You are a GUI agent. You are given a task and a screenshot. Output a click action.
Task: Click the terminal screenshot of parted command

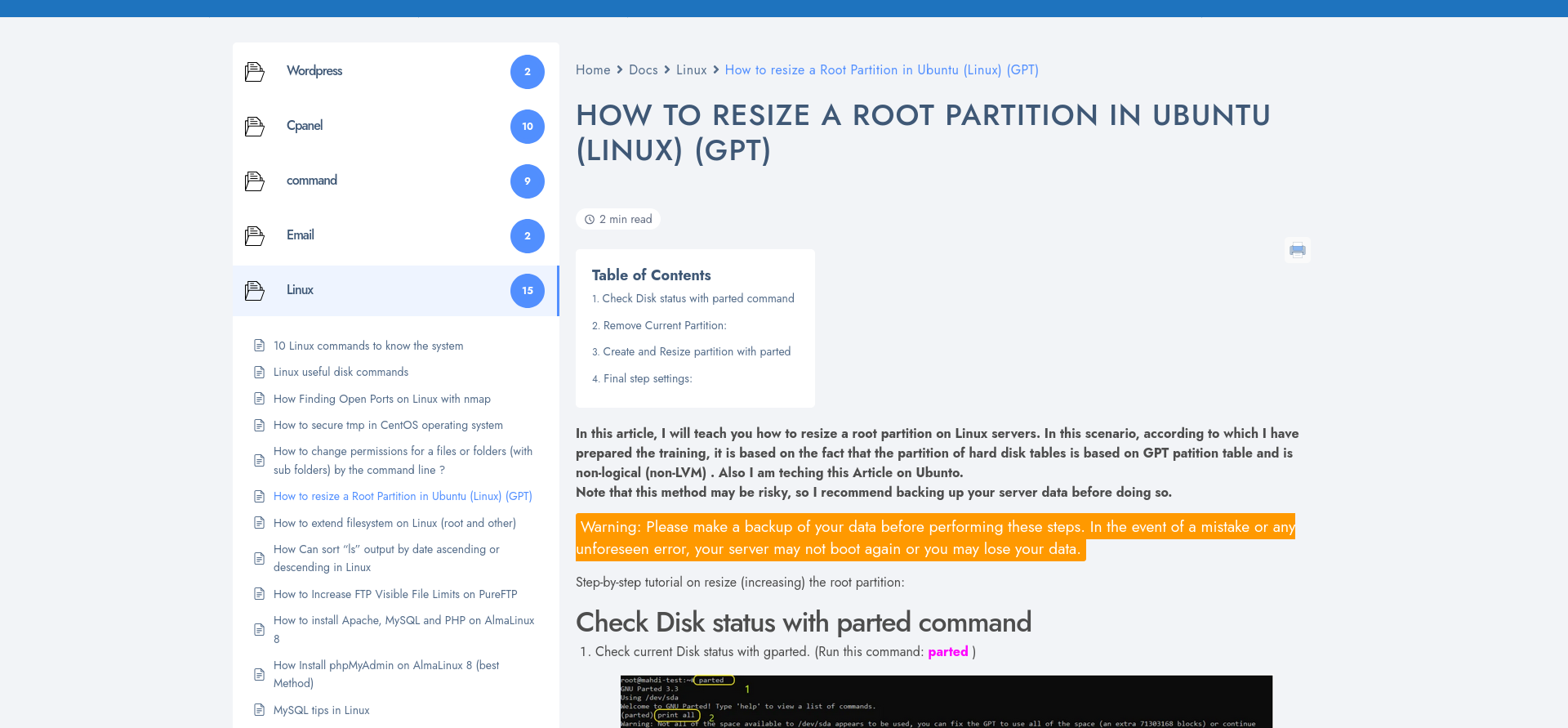946,701
